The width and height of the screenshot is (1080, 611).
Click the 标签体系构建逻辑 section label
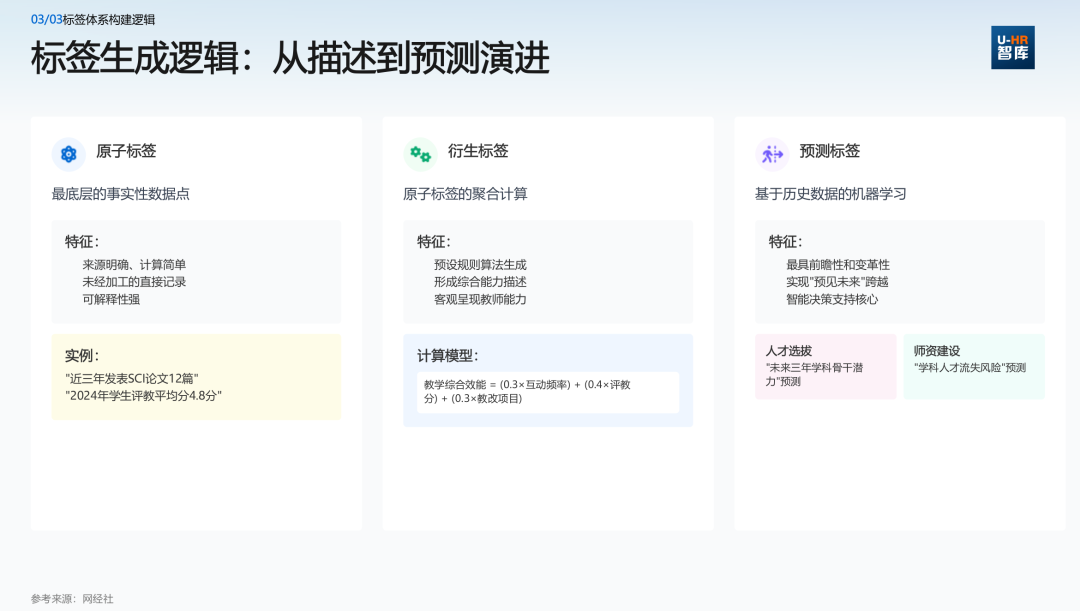pos(109,19)
